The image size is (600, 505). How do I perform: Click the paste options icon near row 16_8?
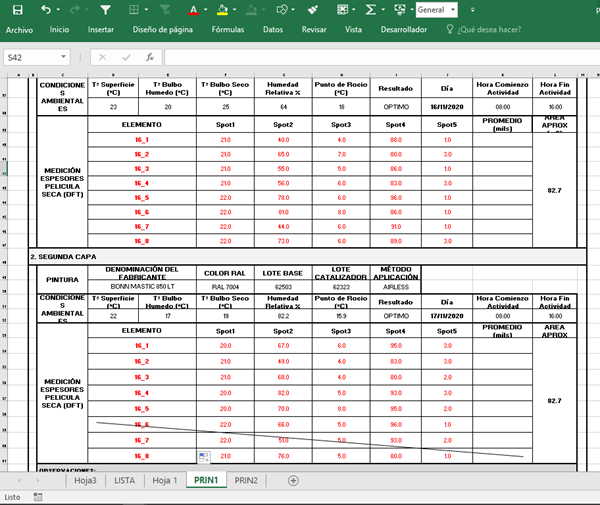click(x=203, y=457)
